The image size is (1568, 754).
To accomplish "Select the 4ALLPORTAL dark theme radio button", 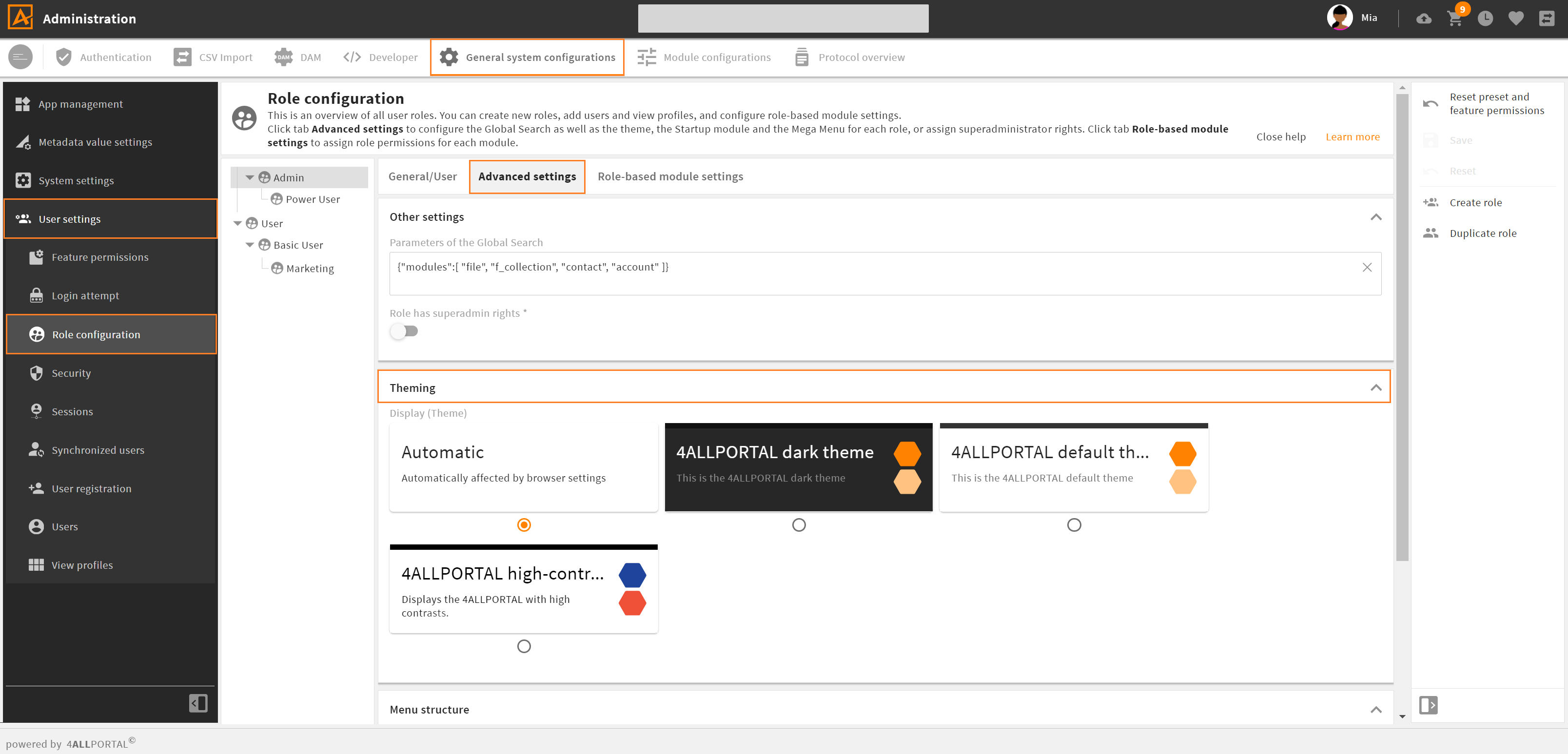I will [x=799, y=524].
